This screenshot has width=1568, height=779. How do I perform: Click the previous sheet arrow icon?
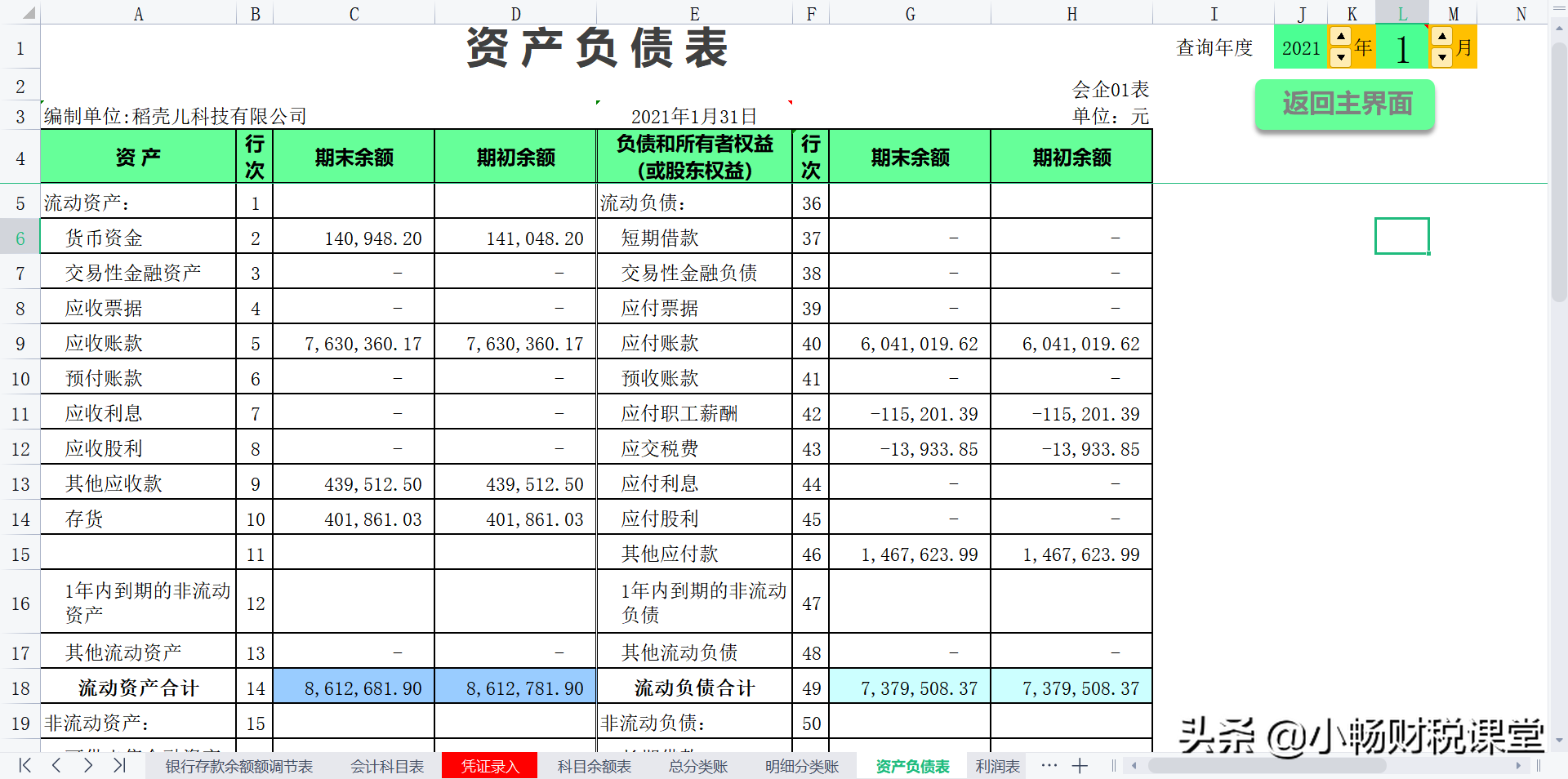tap(56, 766)
